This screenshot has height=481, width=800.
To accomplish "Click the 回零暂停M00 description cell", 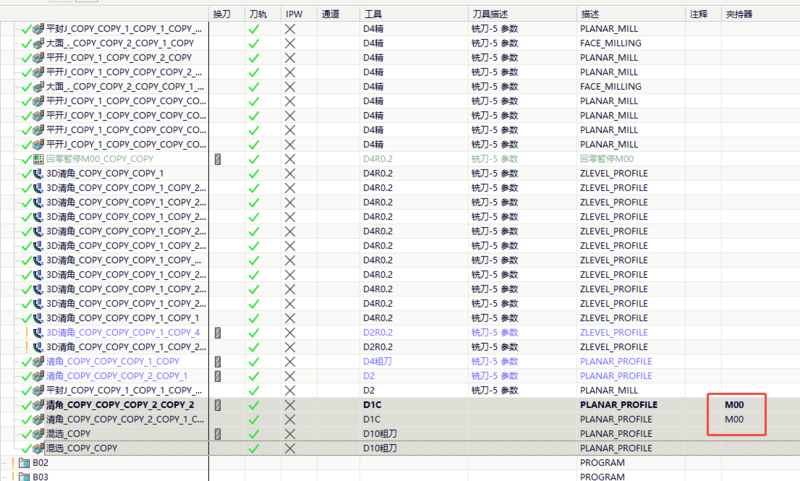I will coord(607,159).
